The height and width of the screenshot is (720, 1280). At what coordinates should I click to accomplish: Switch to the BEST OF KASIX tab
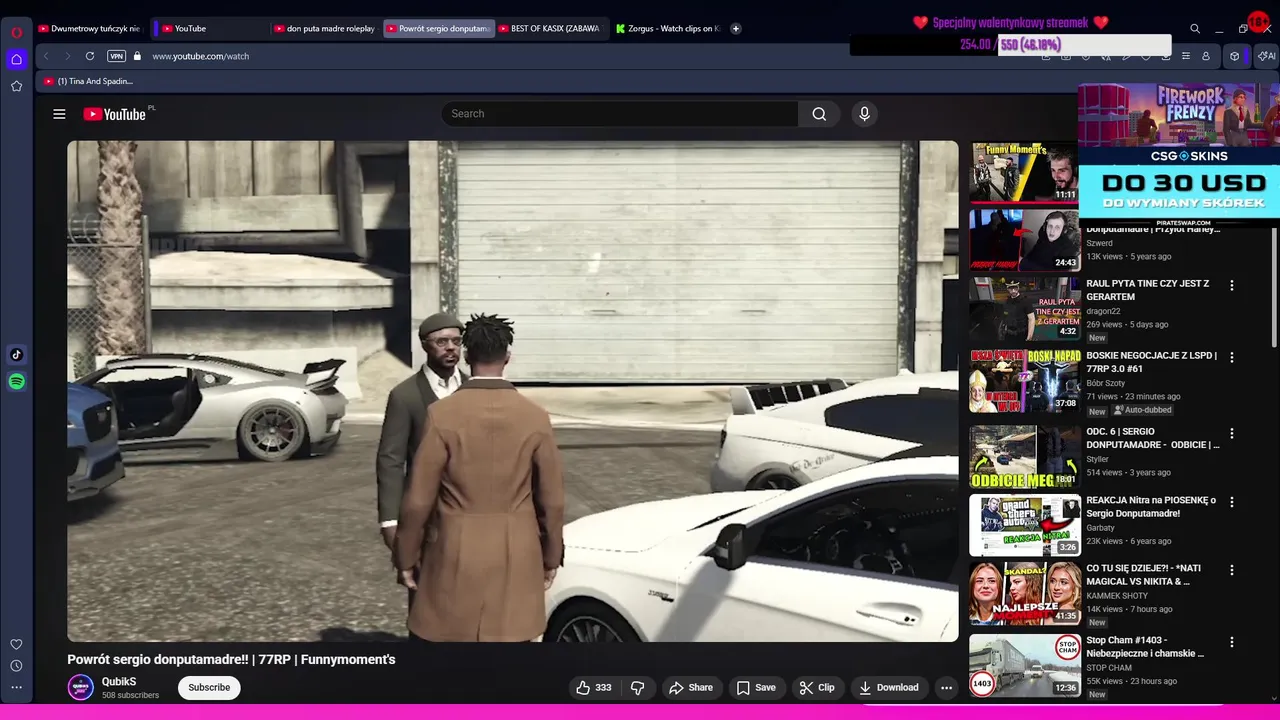pos(551,29)
